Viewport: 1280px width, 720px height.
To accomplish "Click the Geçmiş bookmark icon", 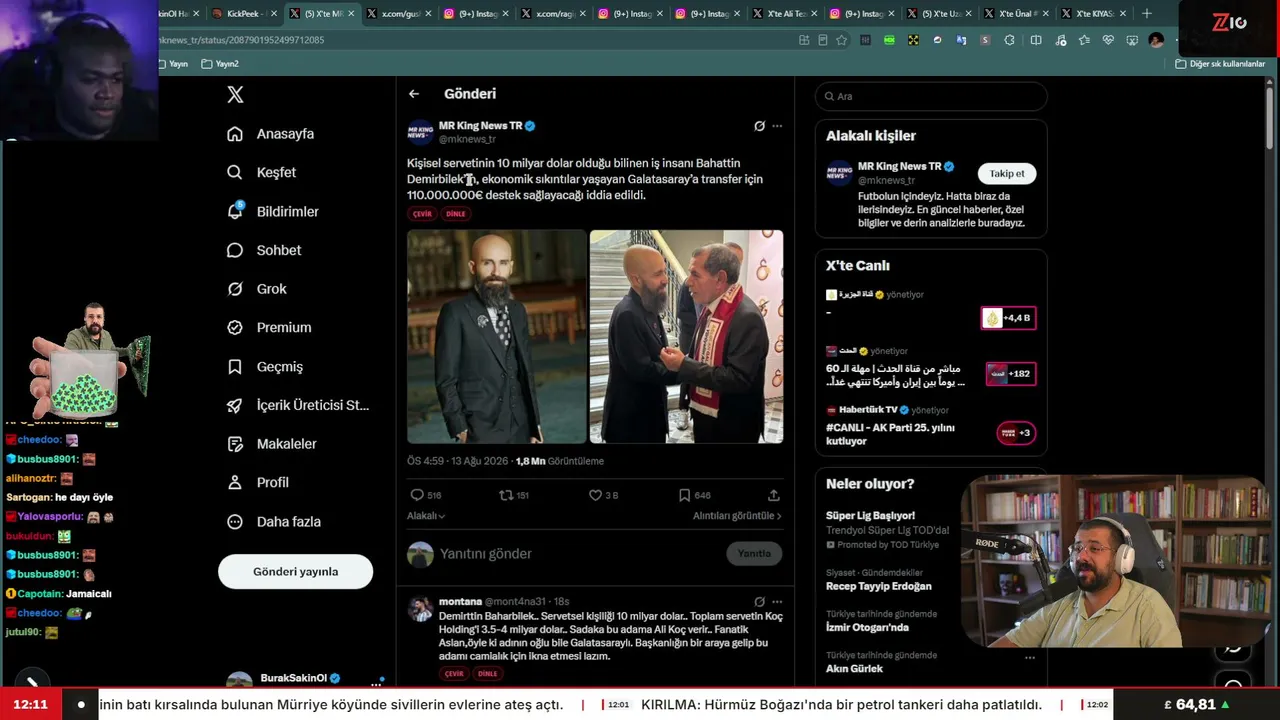I will click(235, 367).
